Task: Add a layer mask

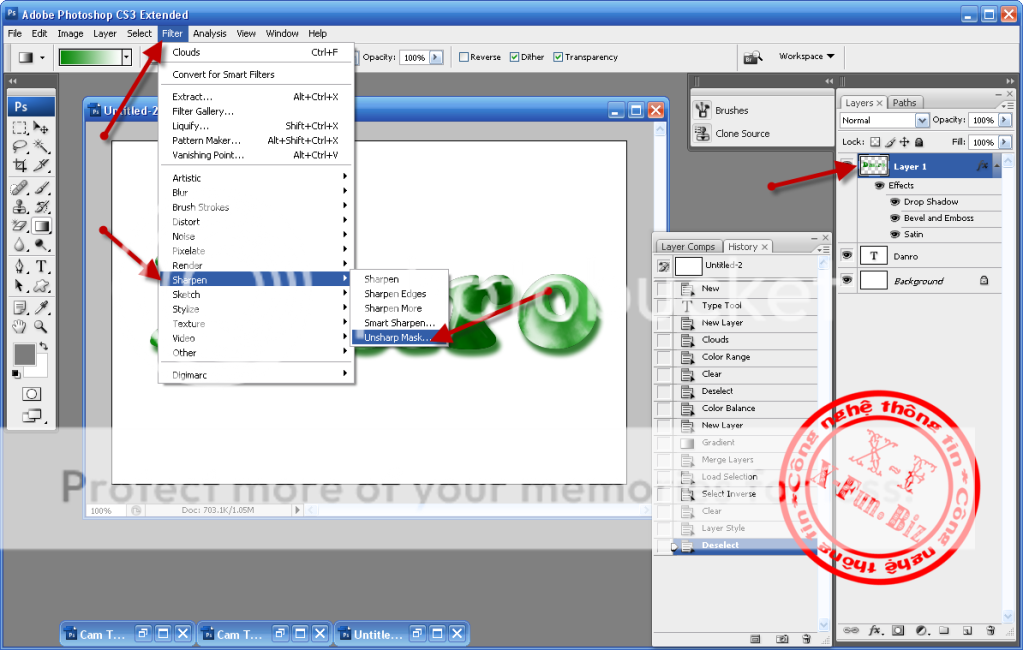Action: tap(898, 630)
